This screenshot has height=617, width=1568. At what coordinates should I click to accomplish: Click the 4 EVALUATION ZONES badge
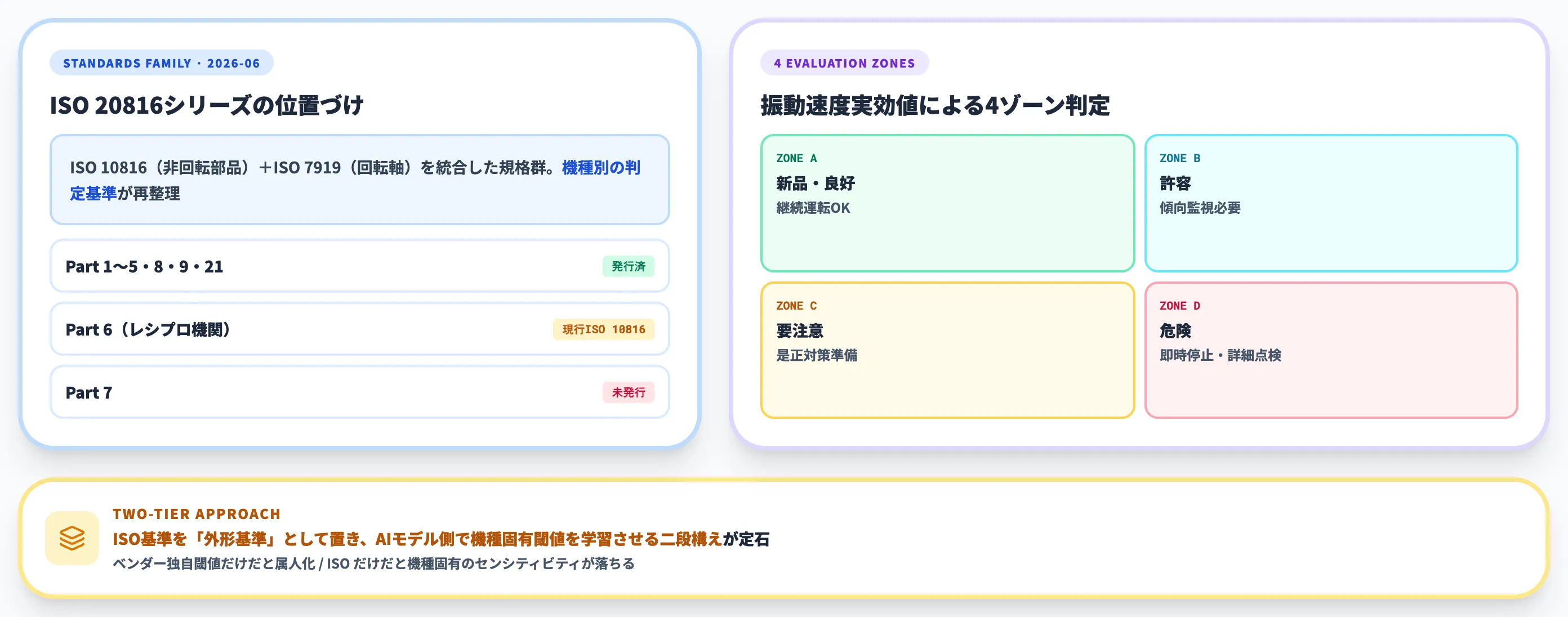coord(844,62)
